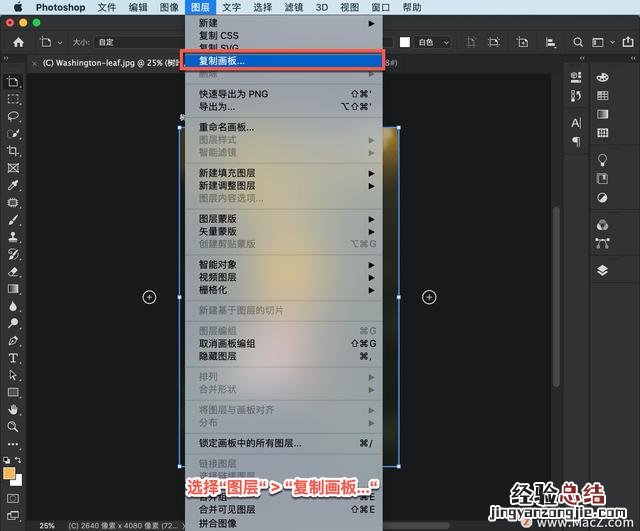Select the Eyedropper tool
Screen dimensions: 640x531
tap(13, 185)
